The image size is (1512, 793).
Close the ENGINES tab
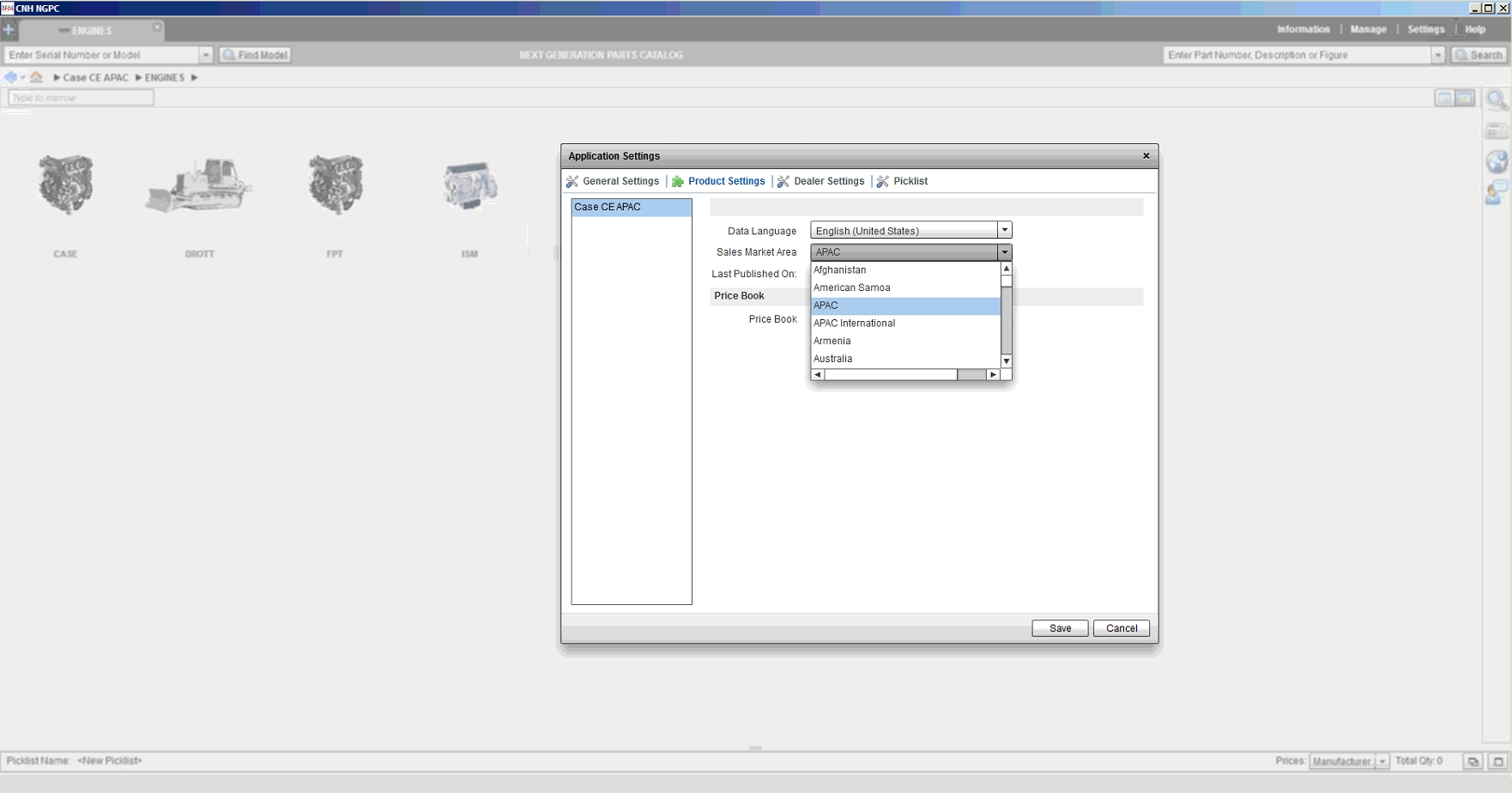pos(157,27)
